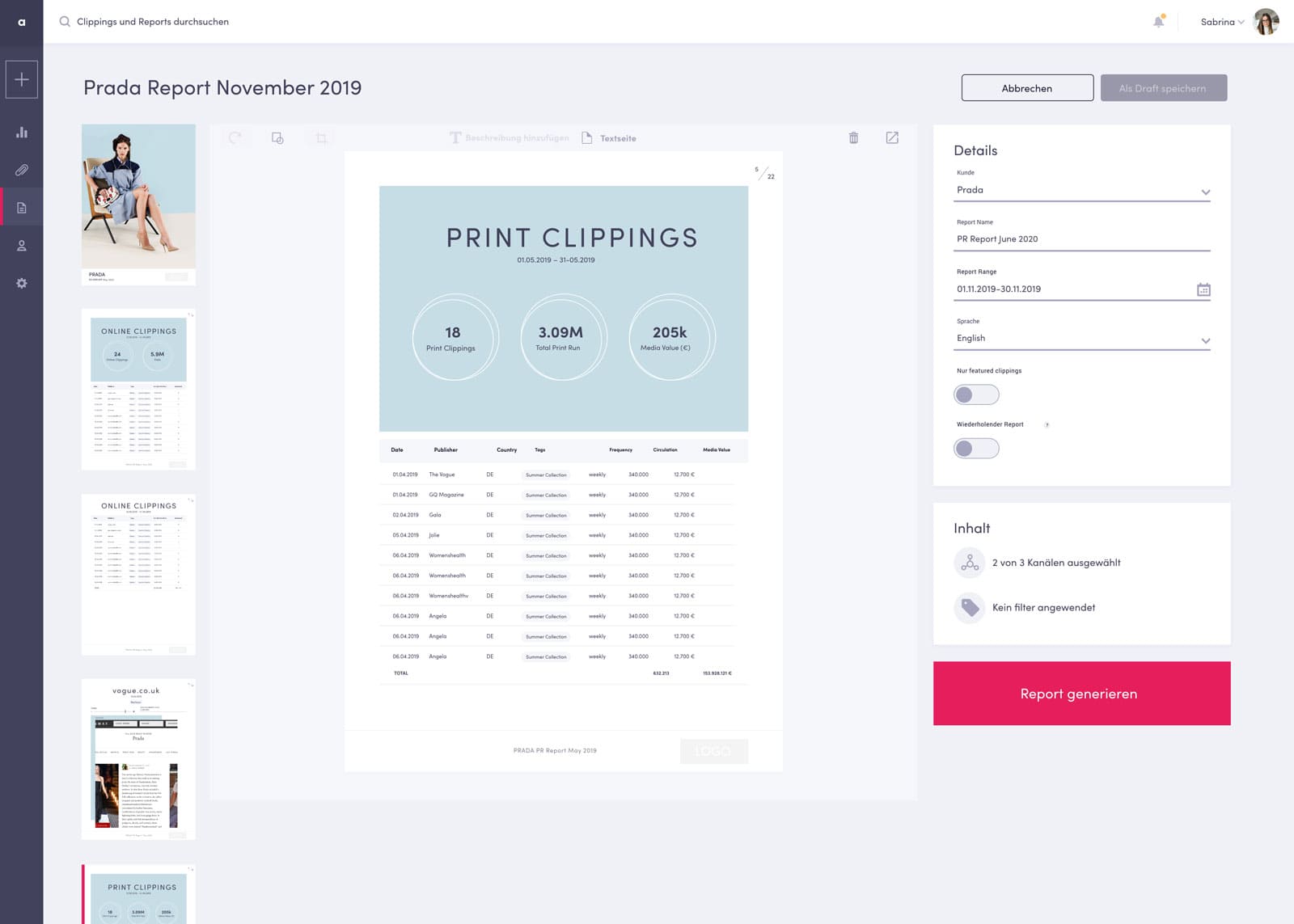Click the Abbrechen button

click(1027, 88)
